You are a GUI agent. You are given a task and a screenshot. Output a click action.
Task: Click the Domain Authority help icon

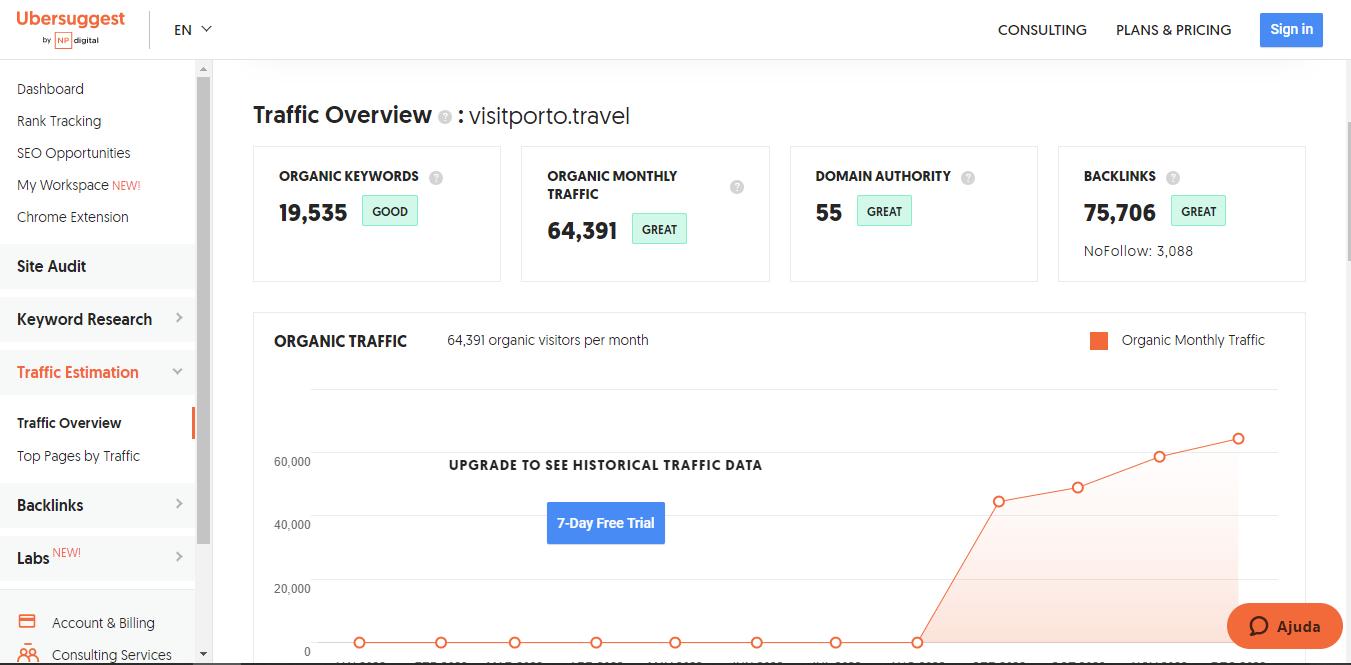coord(968,178)
